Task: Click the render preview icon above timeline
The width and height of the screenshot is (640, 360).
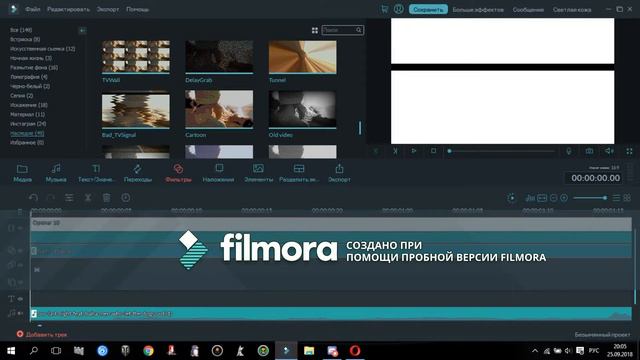Action: pyautogui.click(x=511, y=198)
